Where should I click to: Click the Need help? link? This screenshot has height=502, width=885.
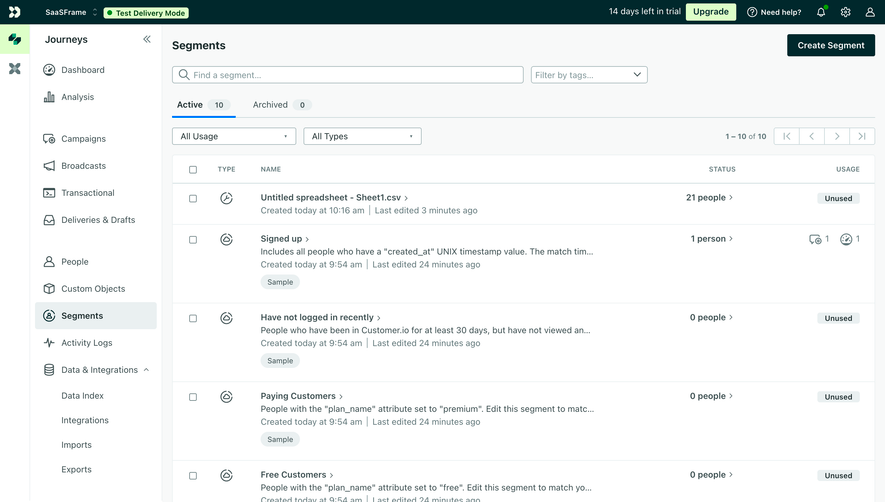coord(774,12)
